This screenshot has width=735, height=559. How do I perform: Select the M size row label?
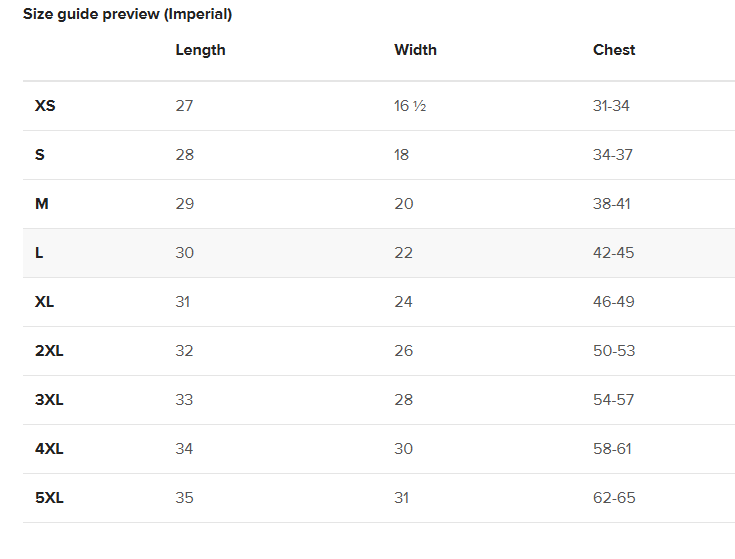coord(42,204)
